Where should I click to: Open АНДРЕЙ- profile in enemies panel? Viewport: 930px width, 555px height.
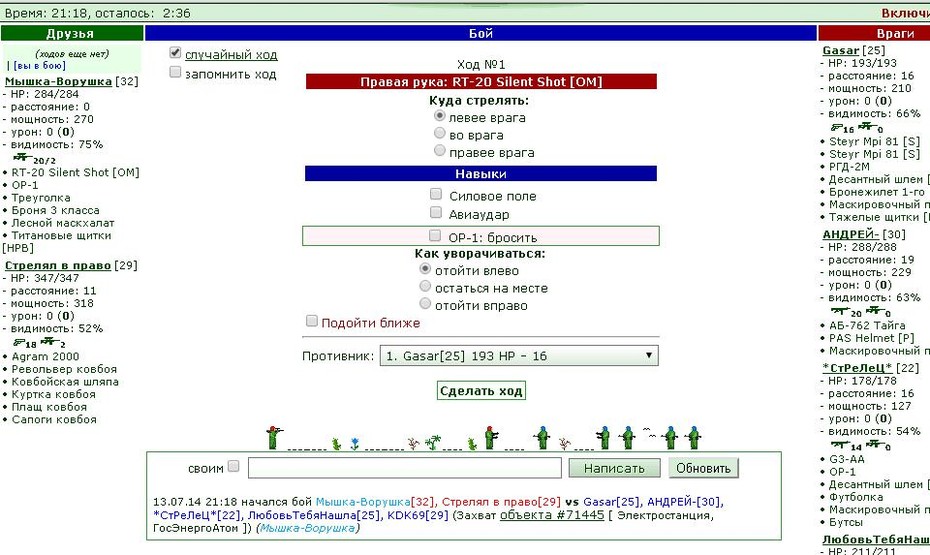[x=851, y=234]
